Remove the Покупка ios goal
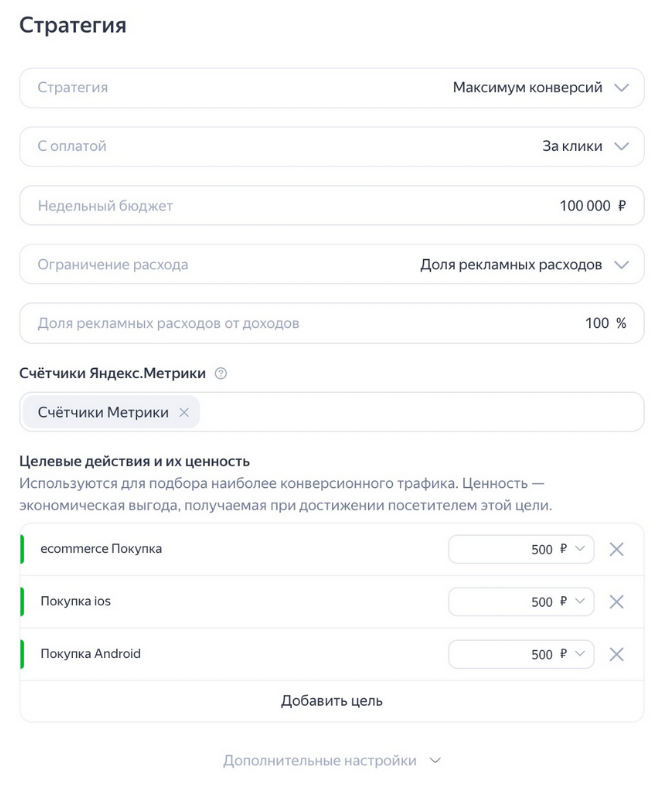660x791 pixels. (x=616, y=602)
